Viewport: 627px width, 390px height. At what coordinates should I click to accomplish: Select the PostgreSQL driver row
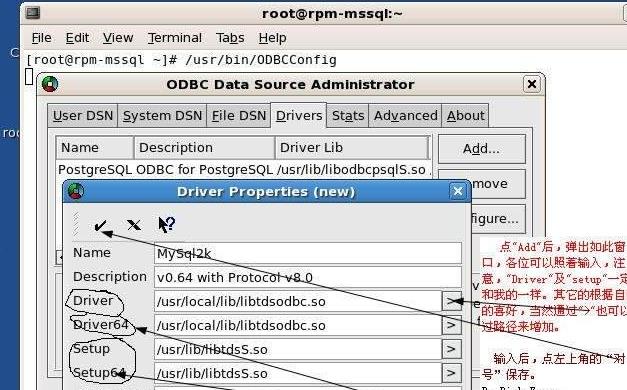244,170
